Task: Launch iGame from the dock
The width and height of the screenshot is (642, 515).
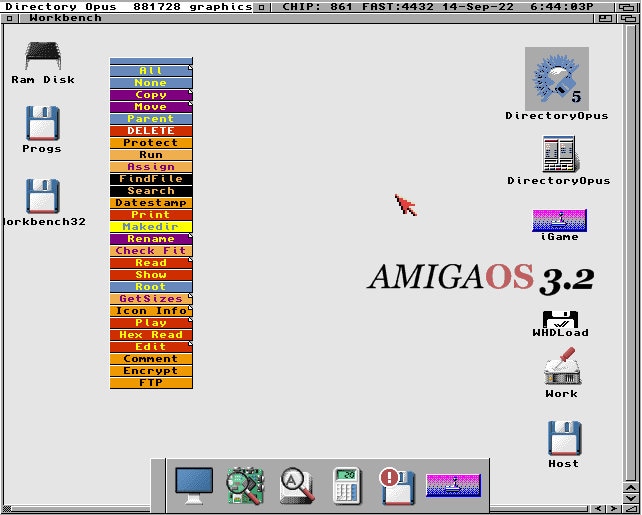Action: [453, 485]
